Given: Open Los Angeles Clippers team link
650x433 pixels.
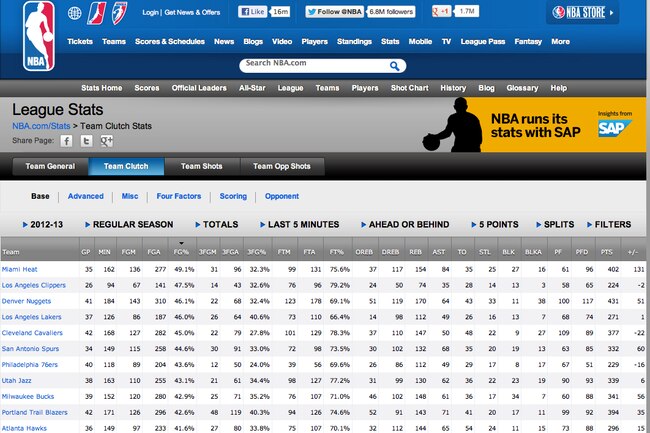Looking at the screenshot, I should pyautogui.click(x=34, y=285).
